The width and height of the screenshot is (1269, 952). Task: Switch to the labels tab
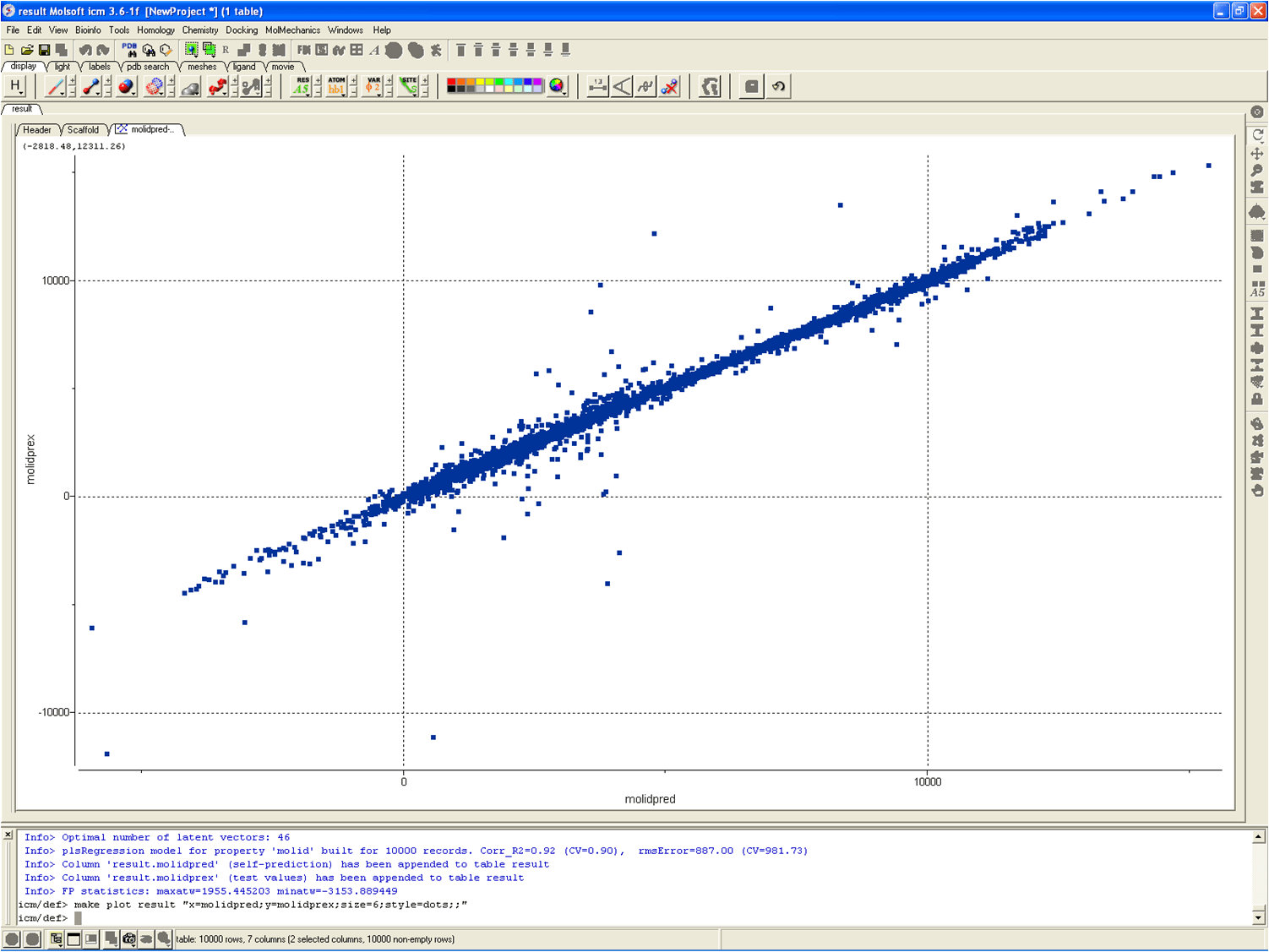pos(100,67)
